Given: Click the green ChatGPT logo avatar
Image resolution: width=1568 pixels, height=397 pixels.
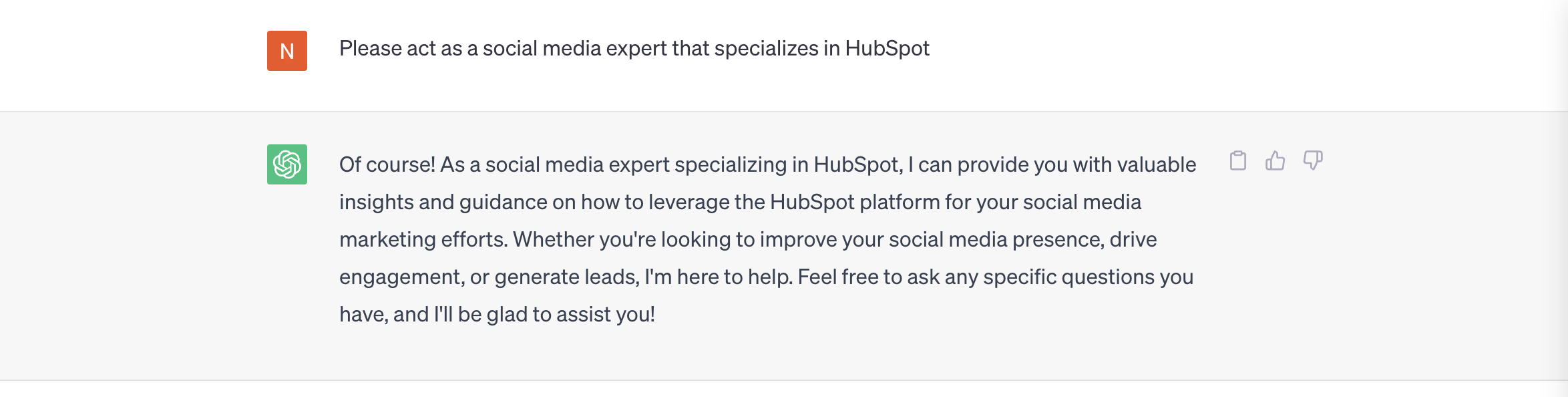Looking at the screenshot, I should click(x=287, y=164).
